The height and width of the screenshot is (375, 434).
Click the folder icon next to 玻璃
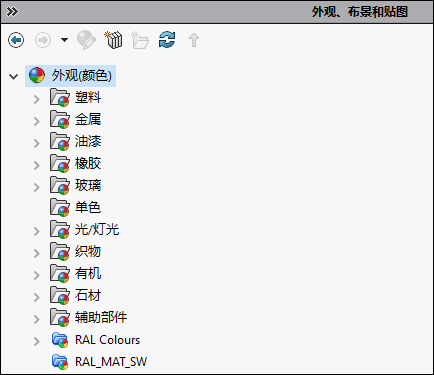click(x=60, y=185)
